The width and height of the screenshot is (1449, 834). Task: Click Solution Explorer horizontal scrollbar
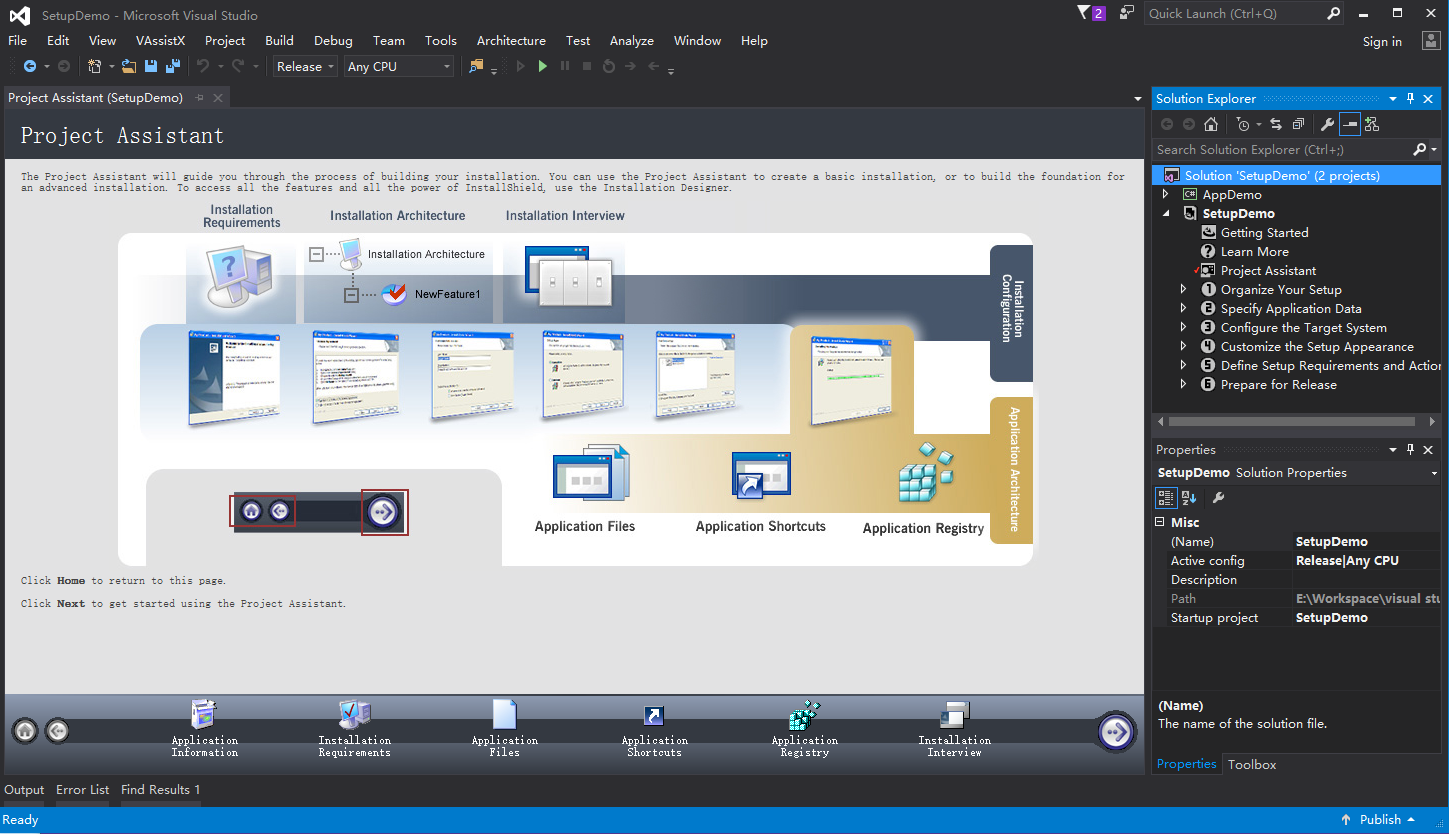click(x=1291, y=422)
